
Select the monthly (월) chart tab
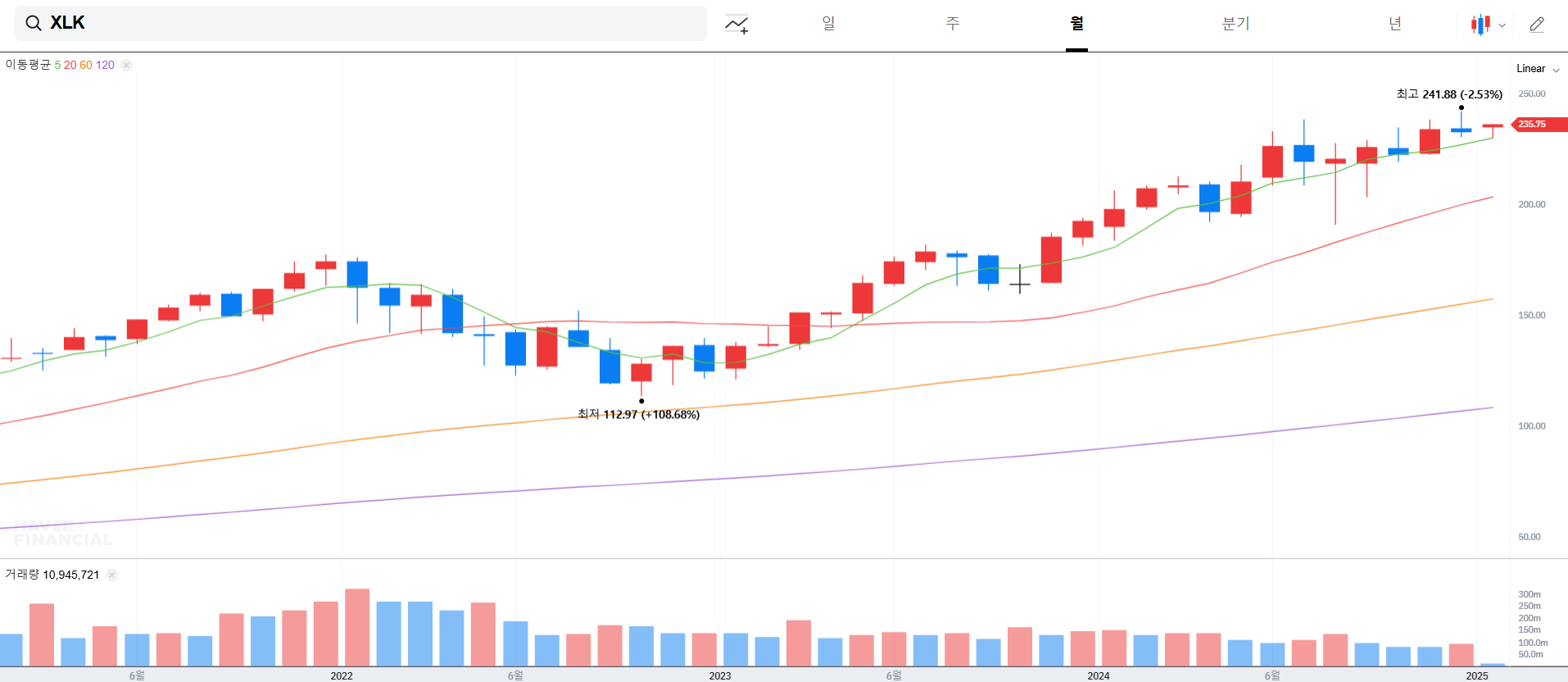pyautogui.click(x=1076, y=24)
